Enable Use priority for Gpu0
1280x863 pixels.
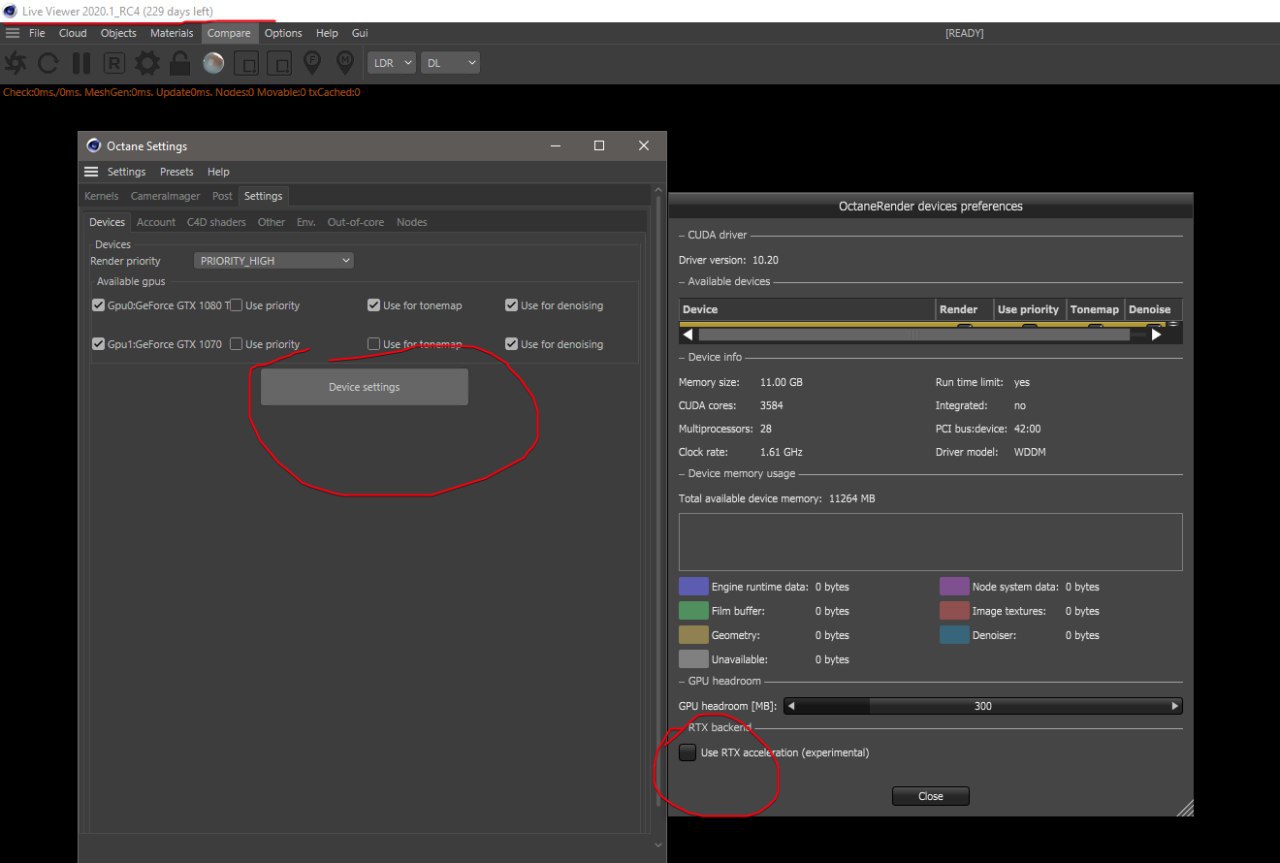(x=236, y=305)
